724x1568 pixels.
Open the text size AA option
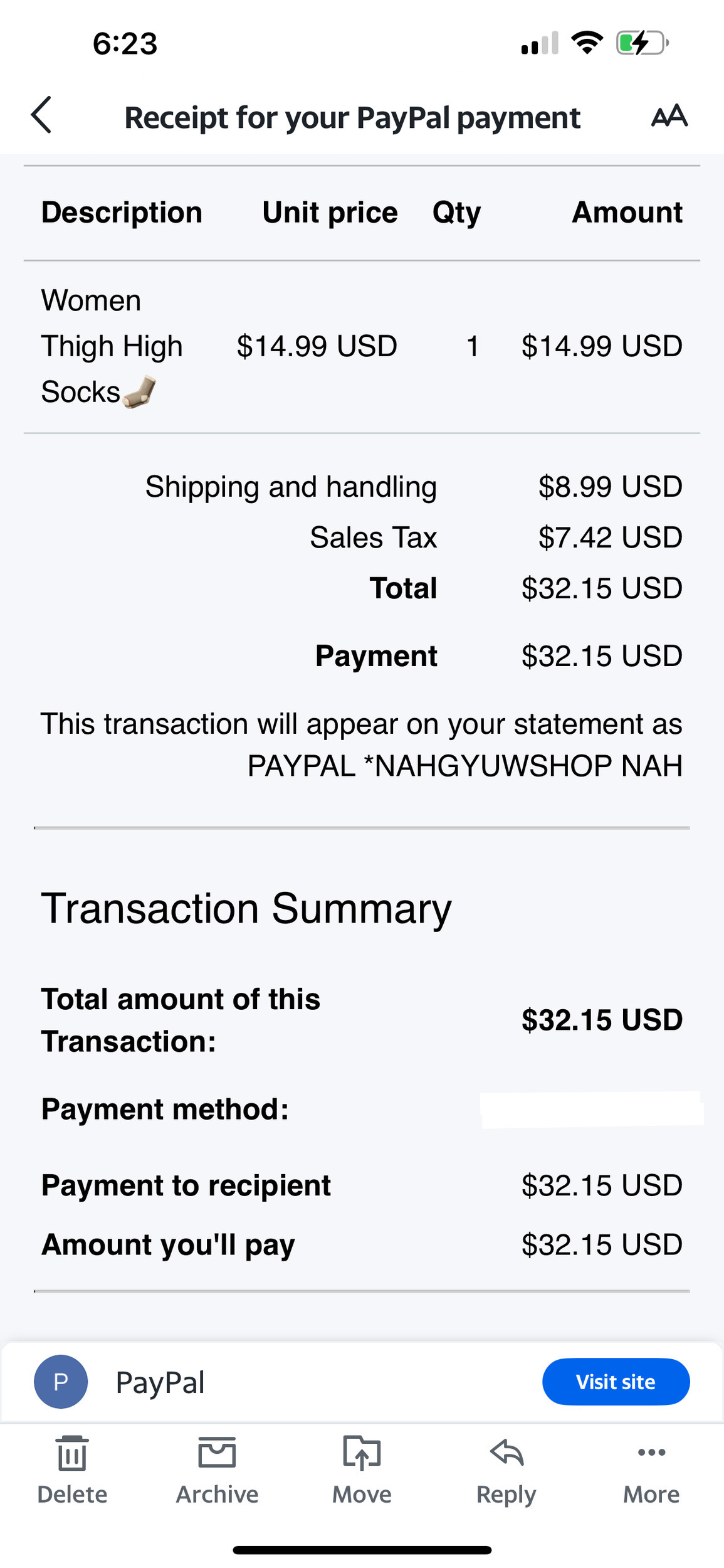click(669, 116)
